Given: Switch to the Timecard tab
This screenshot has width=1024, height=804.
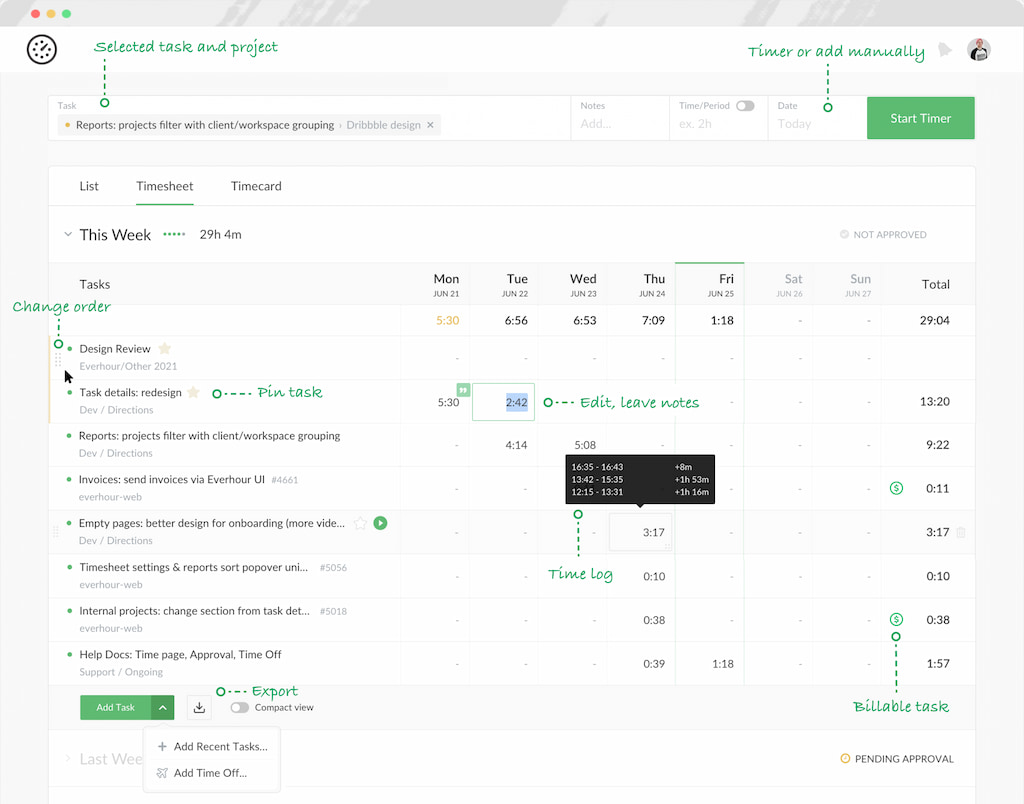Looking at the screenshot, I should coord(255,186).
